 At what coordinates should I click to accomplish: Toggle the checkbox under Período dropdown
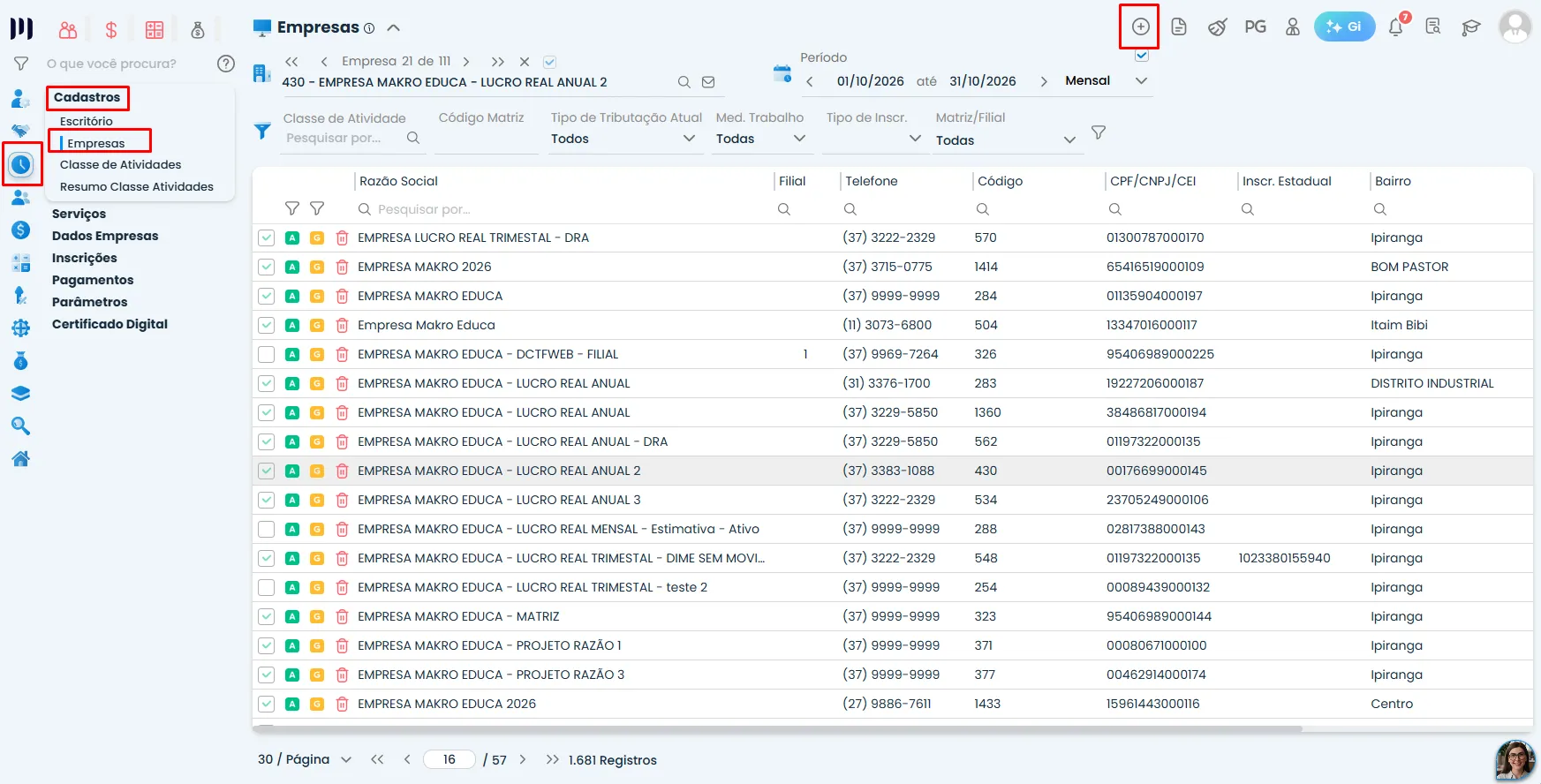click(x=1142, y=55)
